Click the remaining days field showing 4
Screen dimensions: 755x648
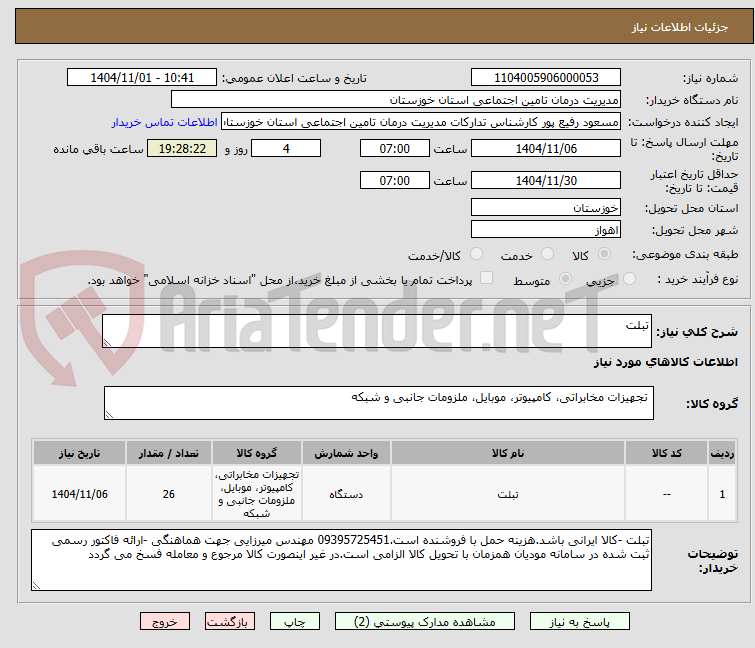tap(286, 148)
